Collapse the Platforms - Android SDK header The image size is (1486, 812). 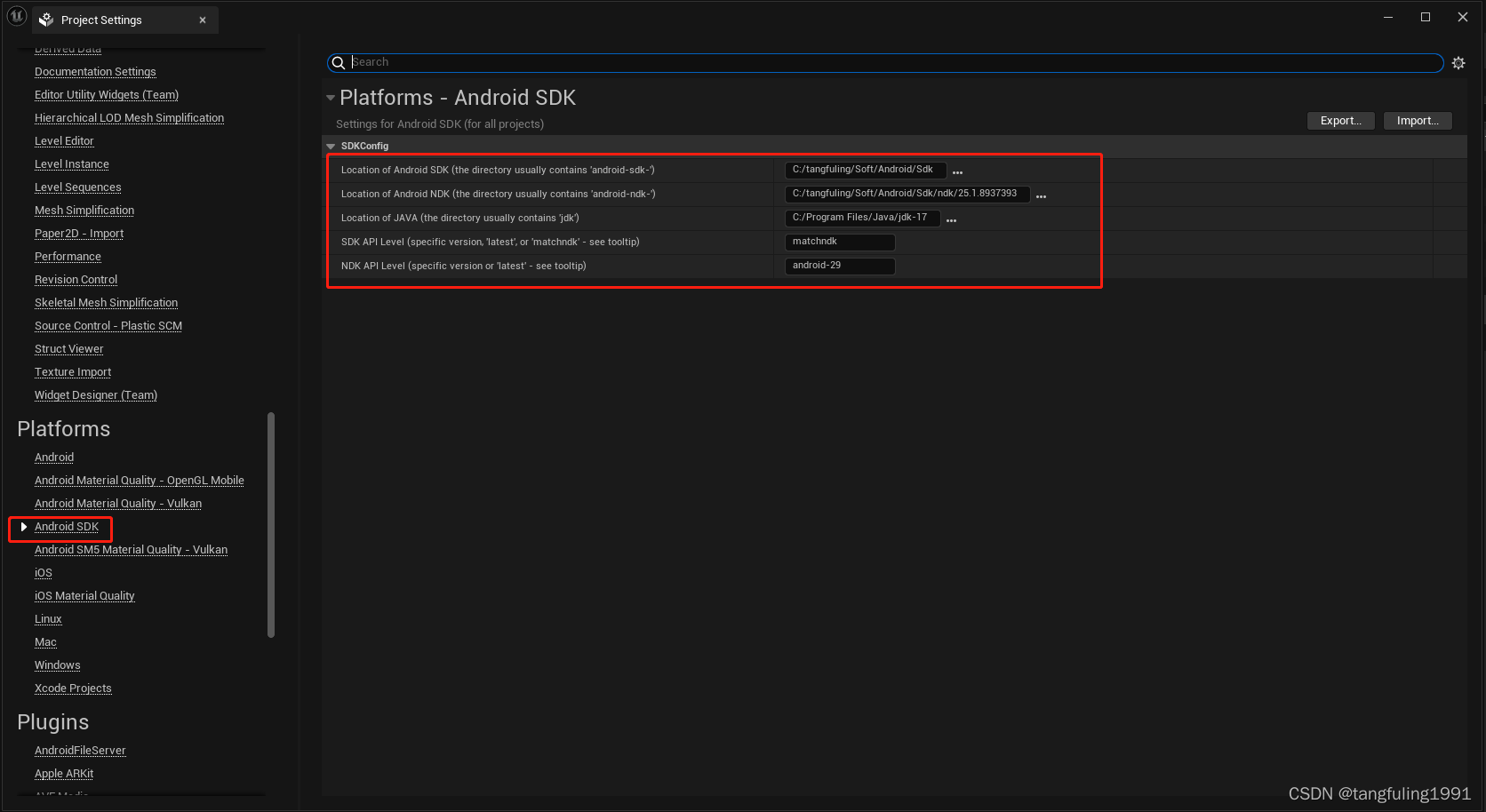tap(331, 98)
